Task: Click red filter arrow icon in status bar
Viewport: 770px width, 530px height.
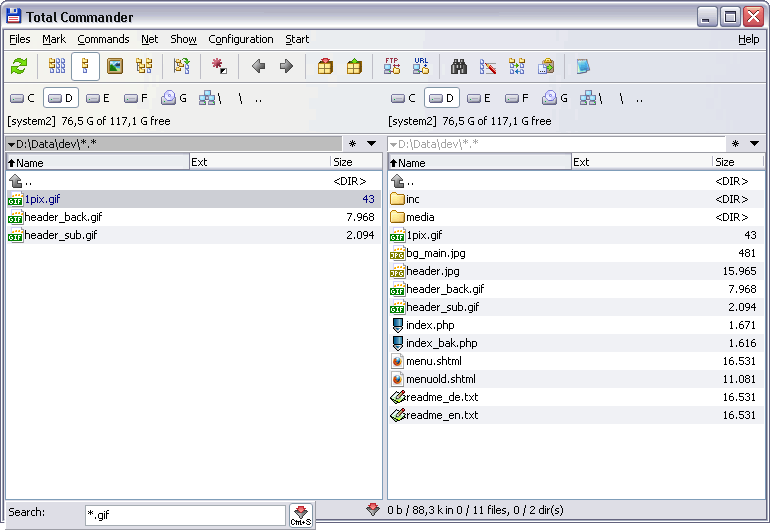Action: (373, 509)
